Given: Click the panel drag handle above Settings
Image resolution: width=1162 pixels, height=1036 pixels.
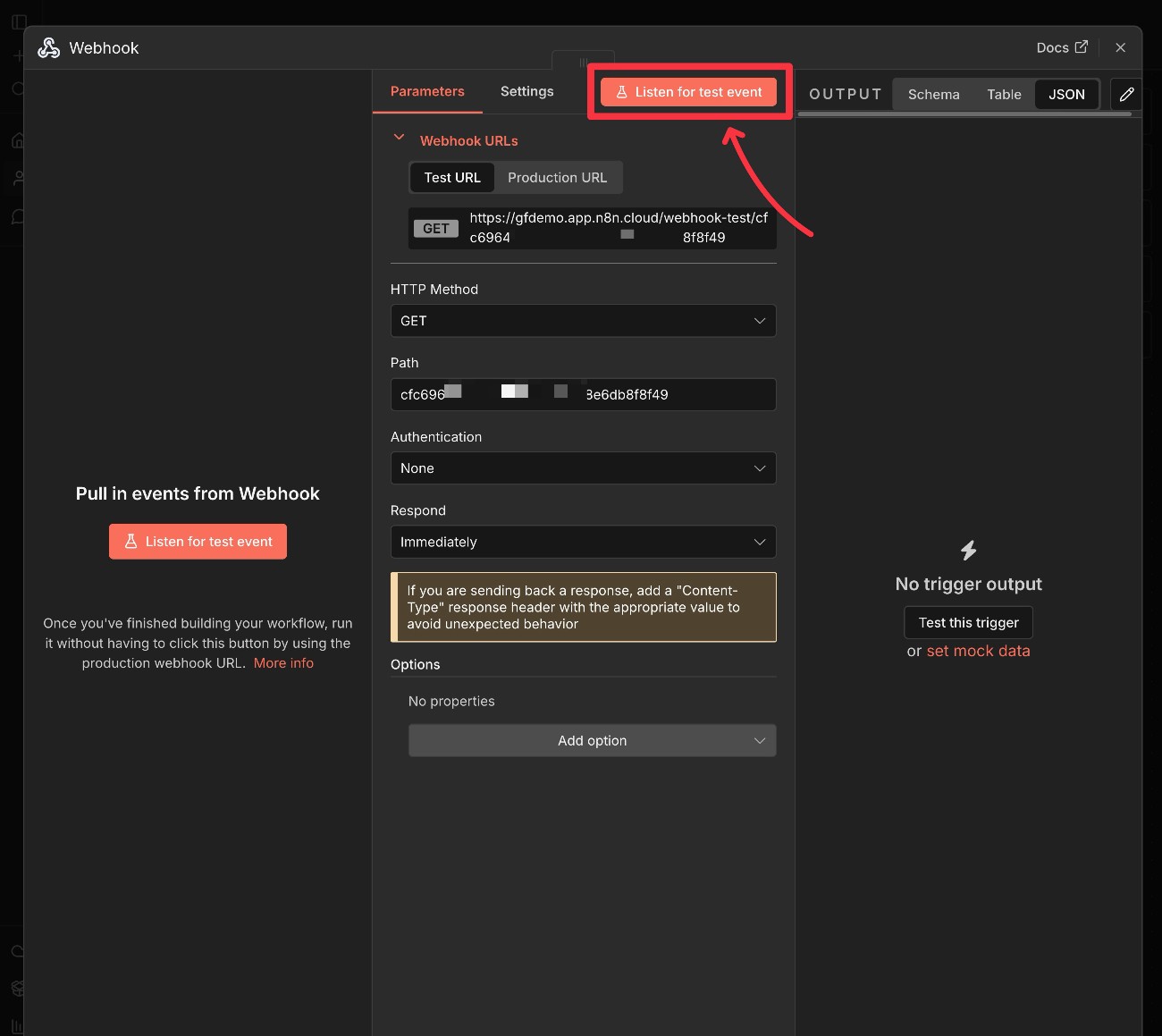Looking at the screenshot, I should pos(583,63).
